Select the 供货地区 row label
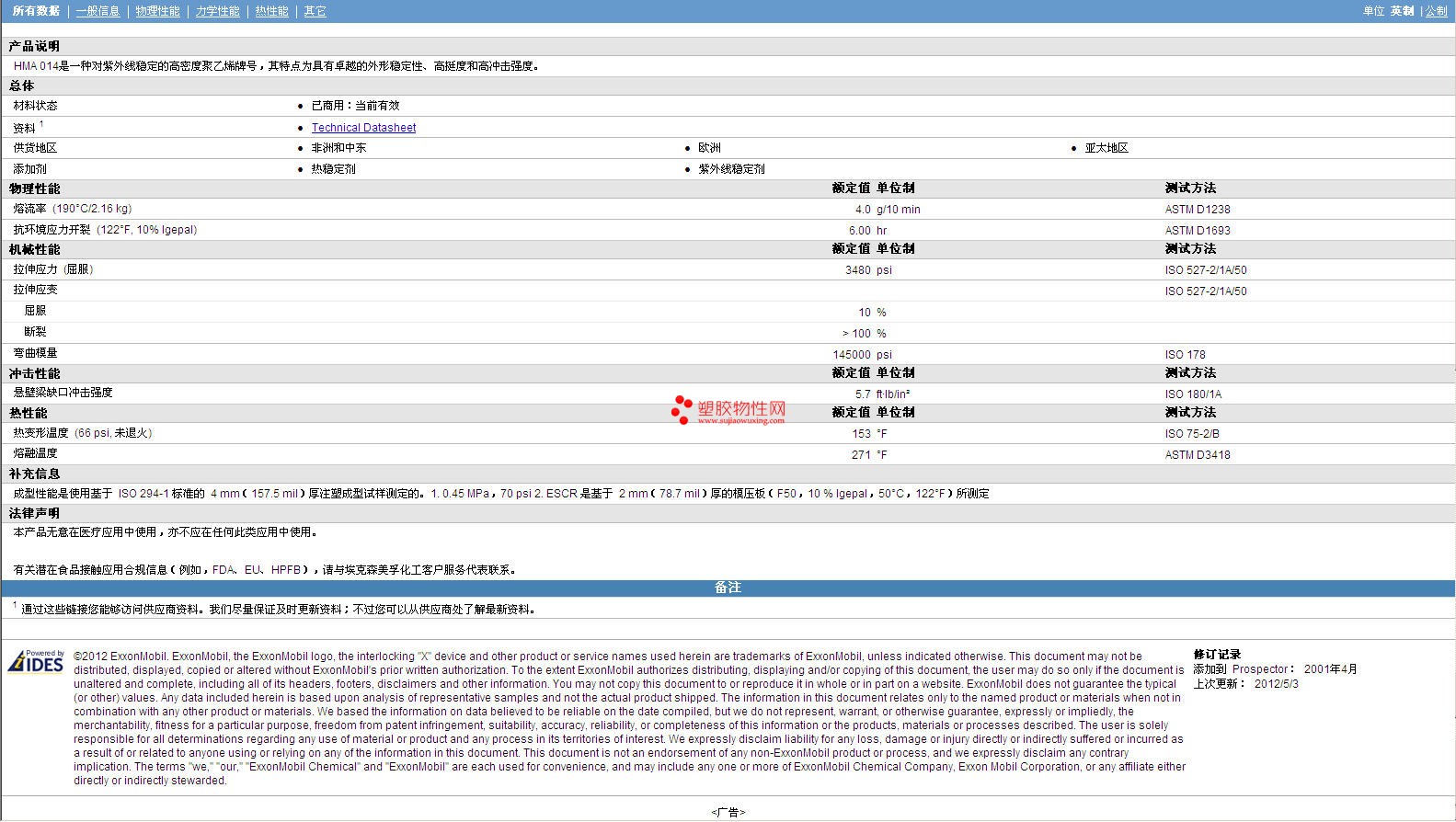1456x822 pixels. pos(35,148)
